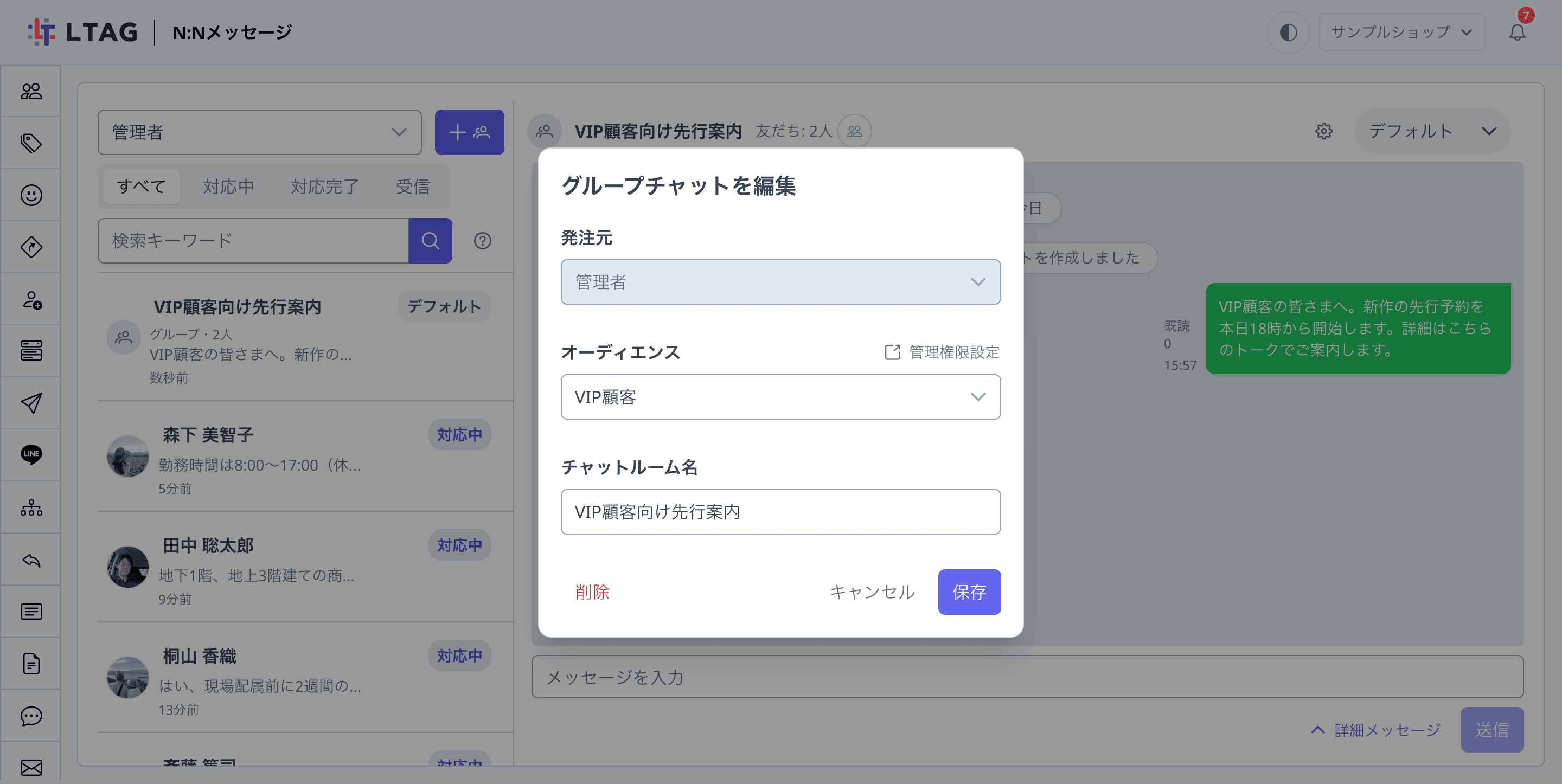This screenshot has width=1562, height=784.
Task: Open the tags sidebar icon
Action: [x=31, y=143]
